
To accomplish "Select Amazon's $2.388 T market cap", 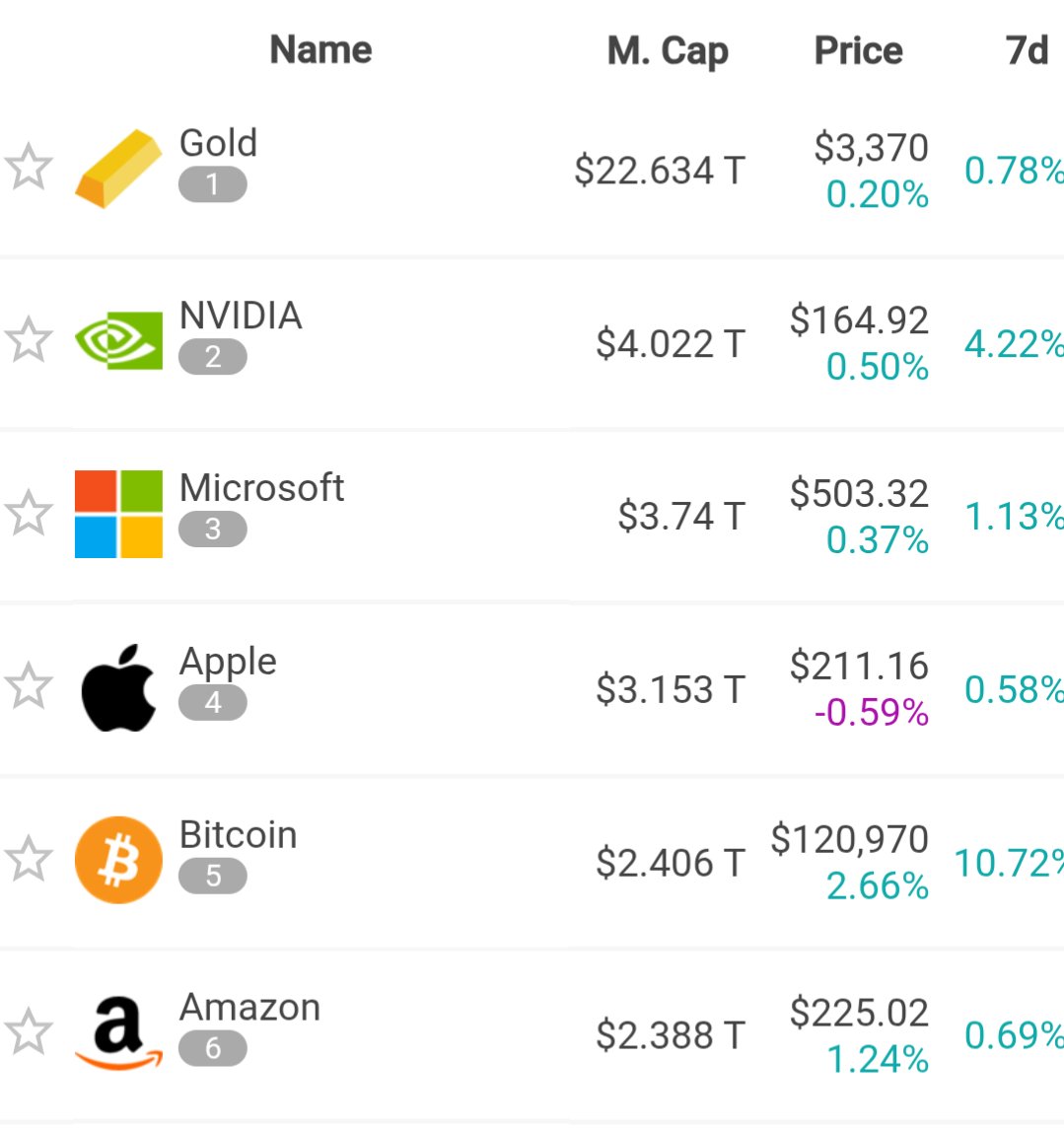I will tap(671, 1035).
